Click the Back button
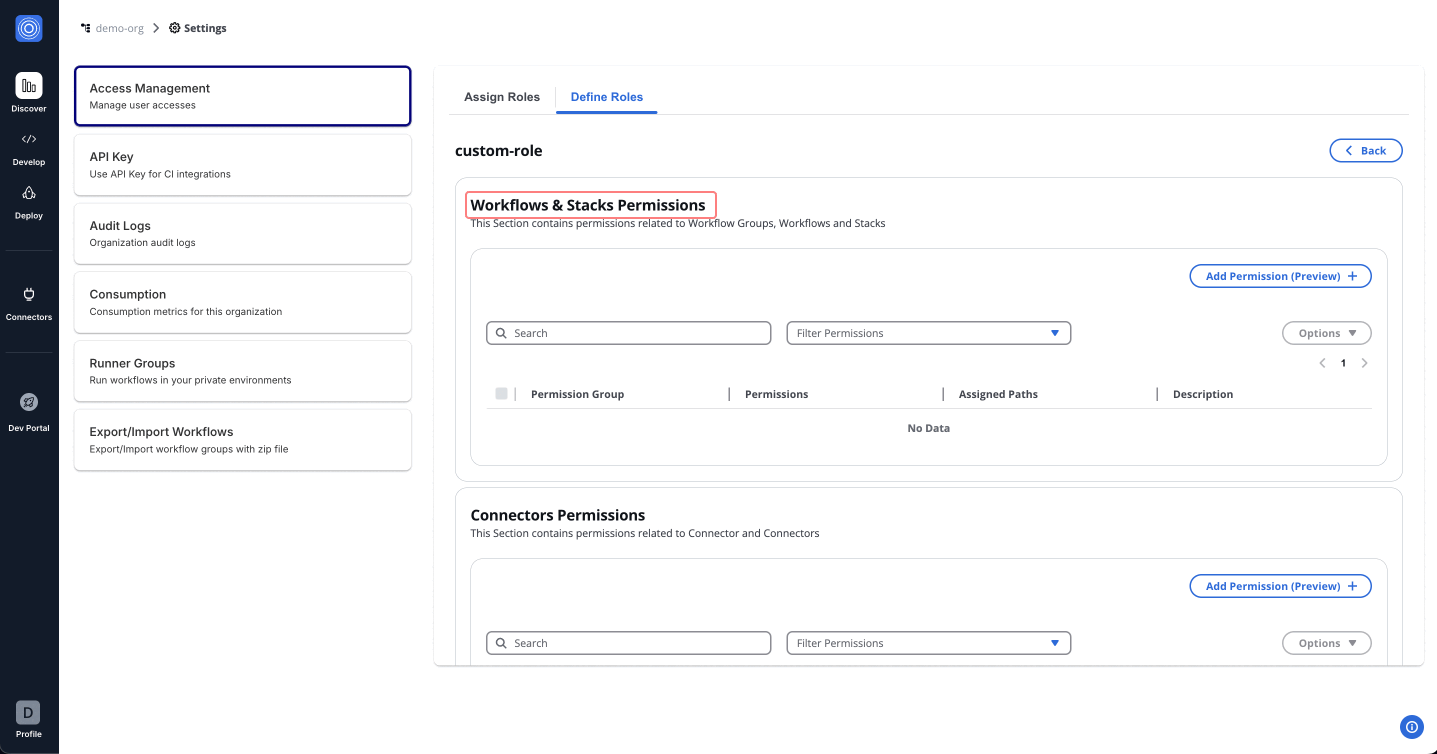This screenshot has height=754, width=1437. pos(1365,150)
